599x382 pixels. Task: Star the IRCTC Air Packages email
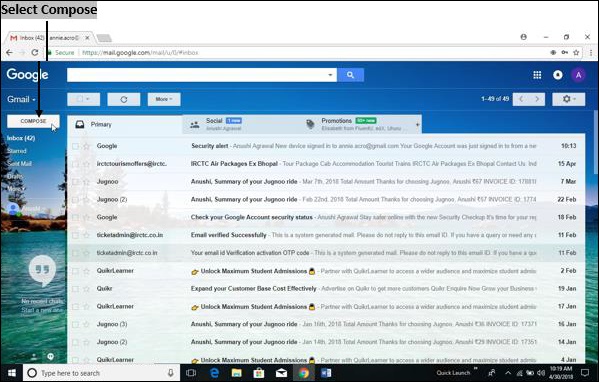coord(87,164)
